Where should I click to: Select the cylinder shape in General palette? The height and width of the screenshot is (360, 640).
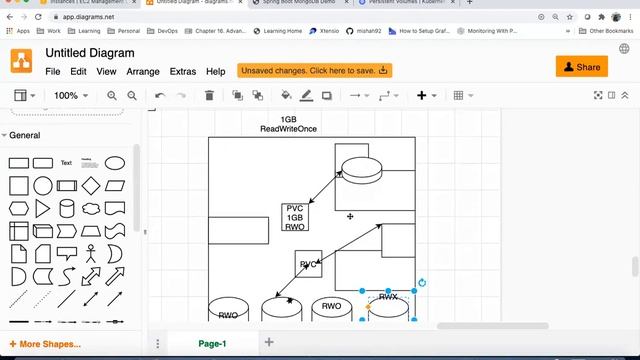tap(67, 209)
